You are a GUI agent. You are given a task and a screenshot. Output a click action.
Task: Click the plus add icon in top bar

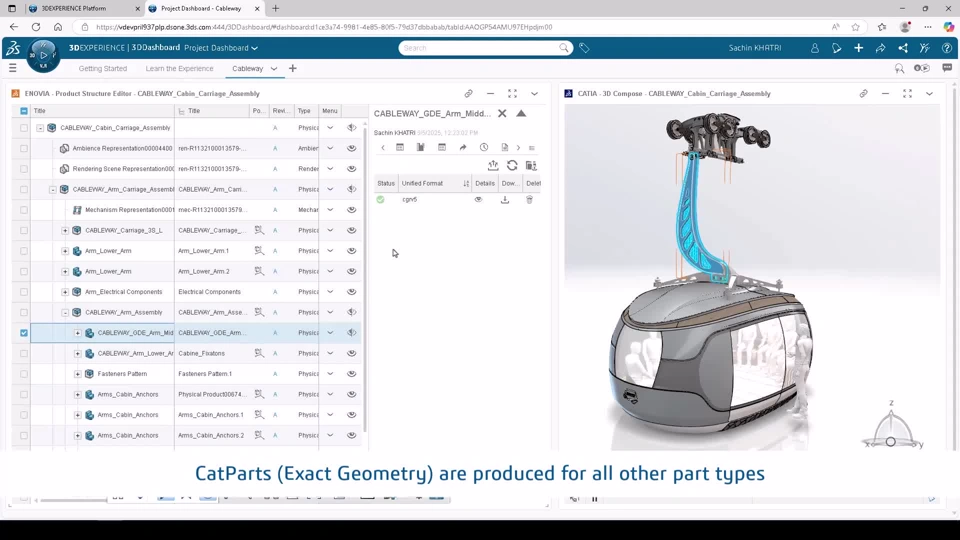(858, 48)
